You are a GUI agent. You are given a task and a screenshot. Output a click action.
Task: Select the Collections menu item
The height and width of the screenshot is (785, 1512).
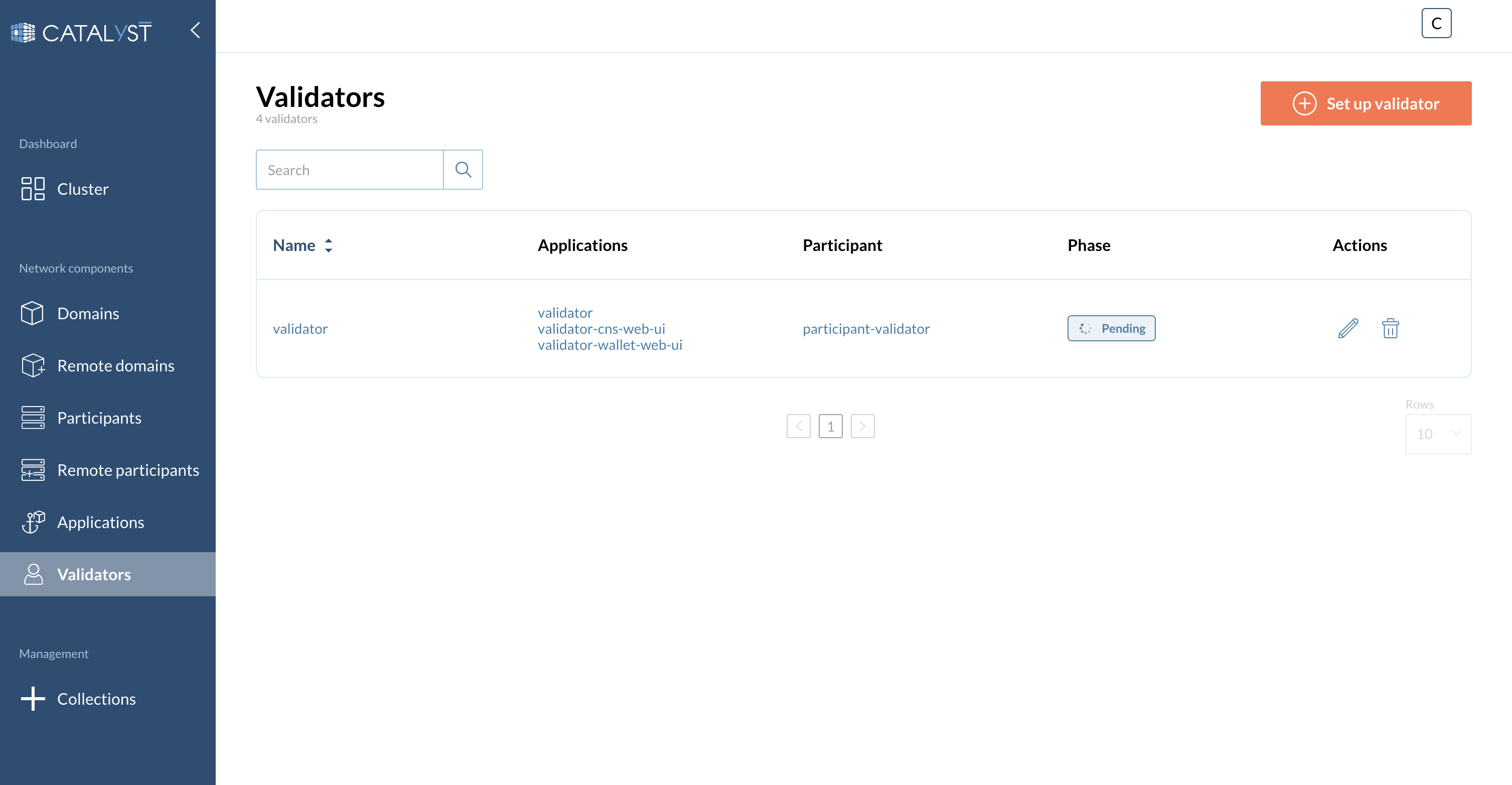click(96, 699)
